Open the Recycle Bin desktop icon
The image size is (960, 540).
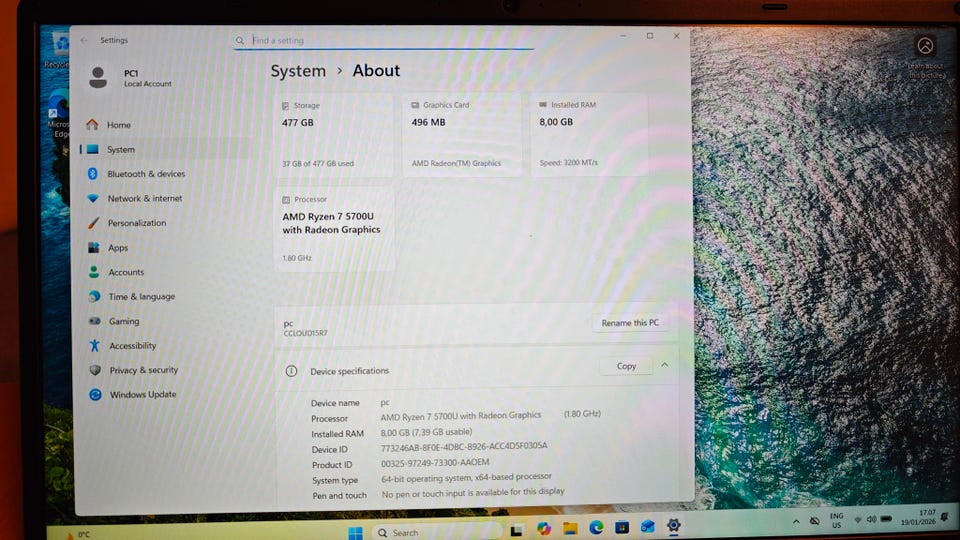pyautogui.click(x=58, y=50)
